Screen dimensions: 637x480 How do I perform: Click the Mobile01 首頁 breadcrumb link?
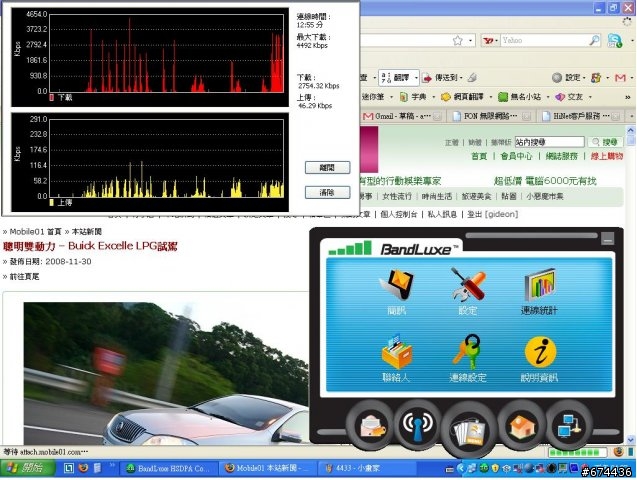[35, 231]
